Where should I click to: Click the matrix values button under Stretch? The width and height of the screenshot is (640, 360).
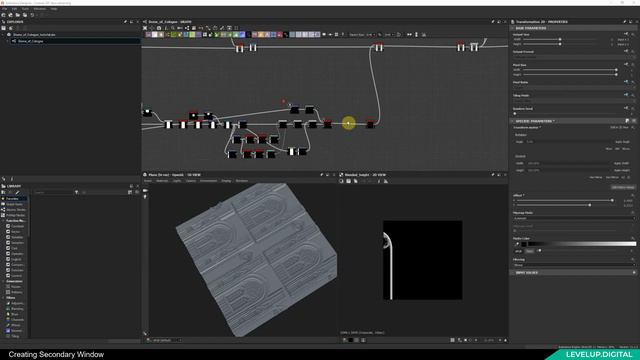tap(623, 187)
